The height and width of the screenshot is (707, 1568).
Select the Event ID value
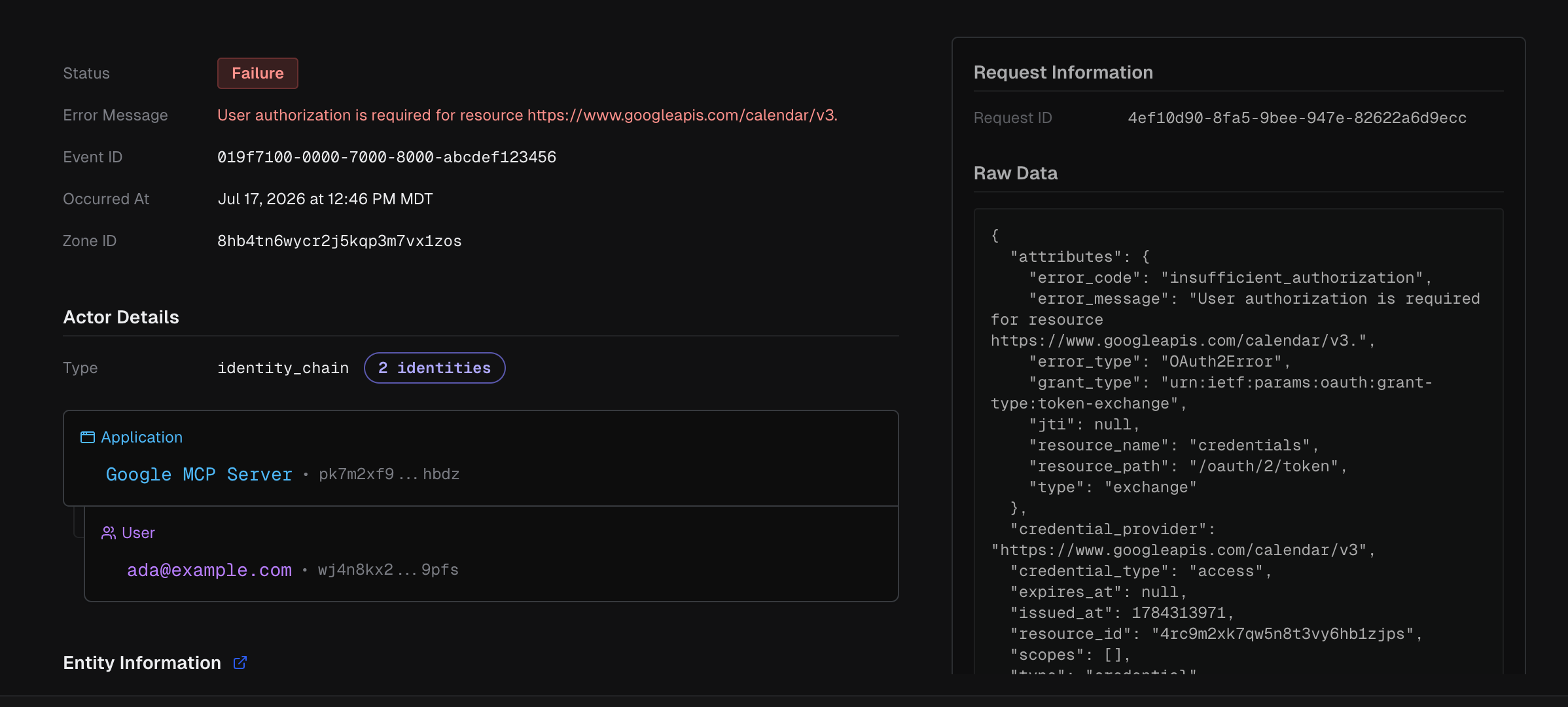pos(387,157)
